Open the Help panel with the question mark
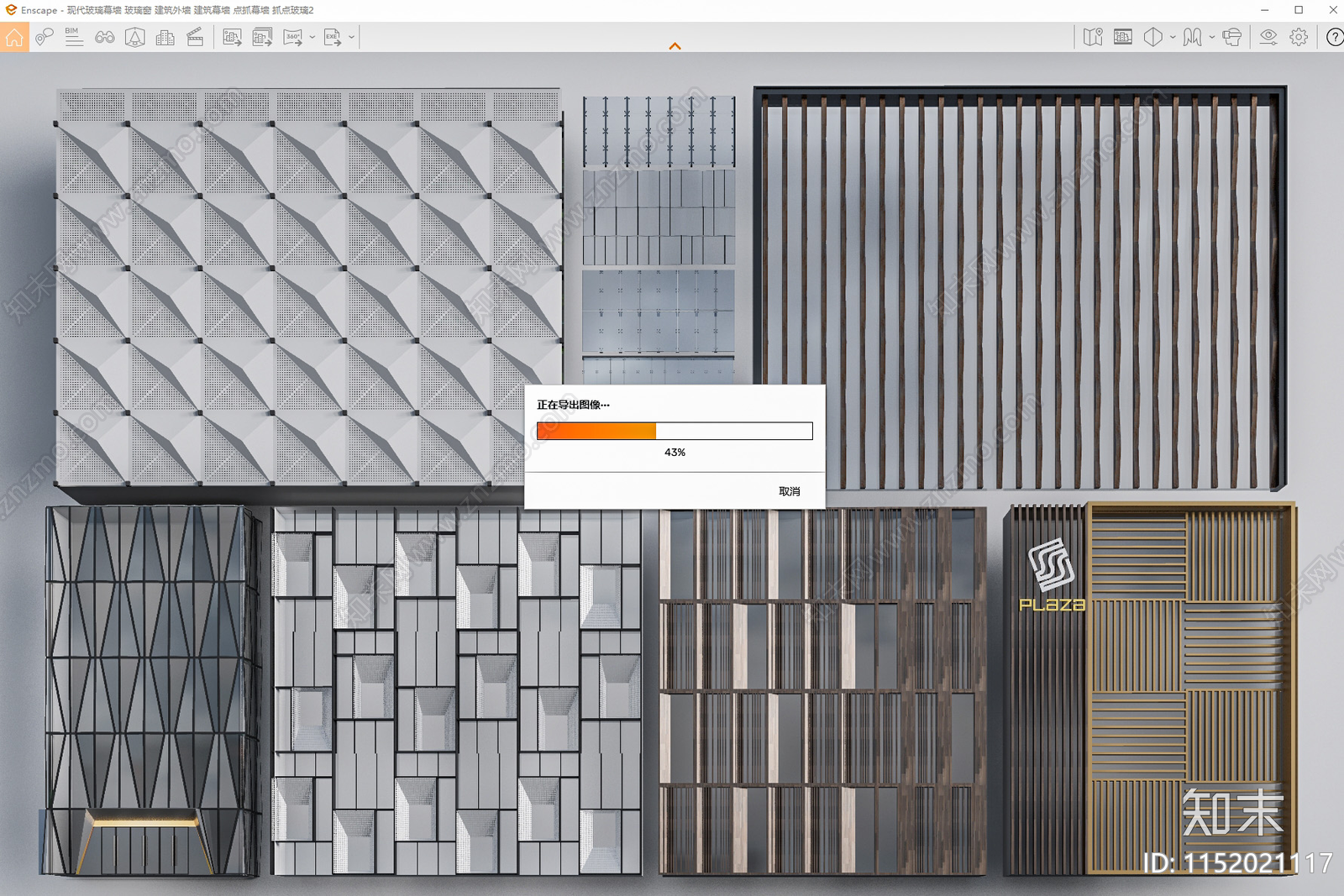Image resolution: width=1344 pixels, height=896 pixels. click(1334, 37)
